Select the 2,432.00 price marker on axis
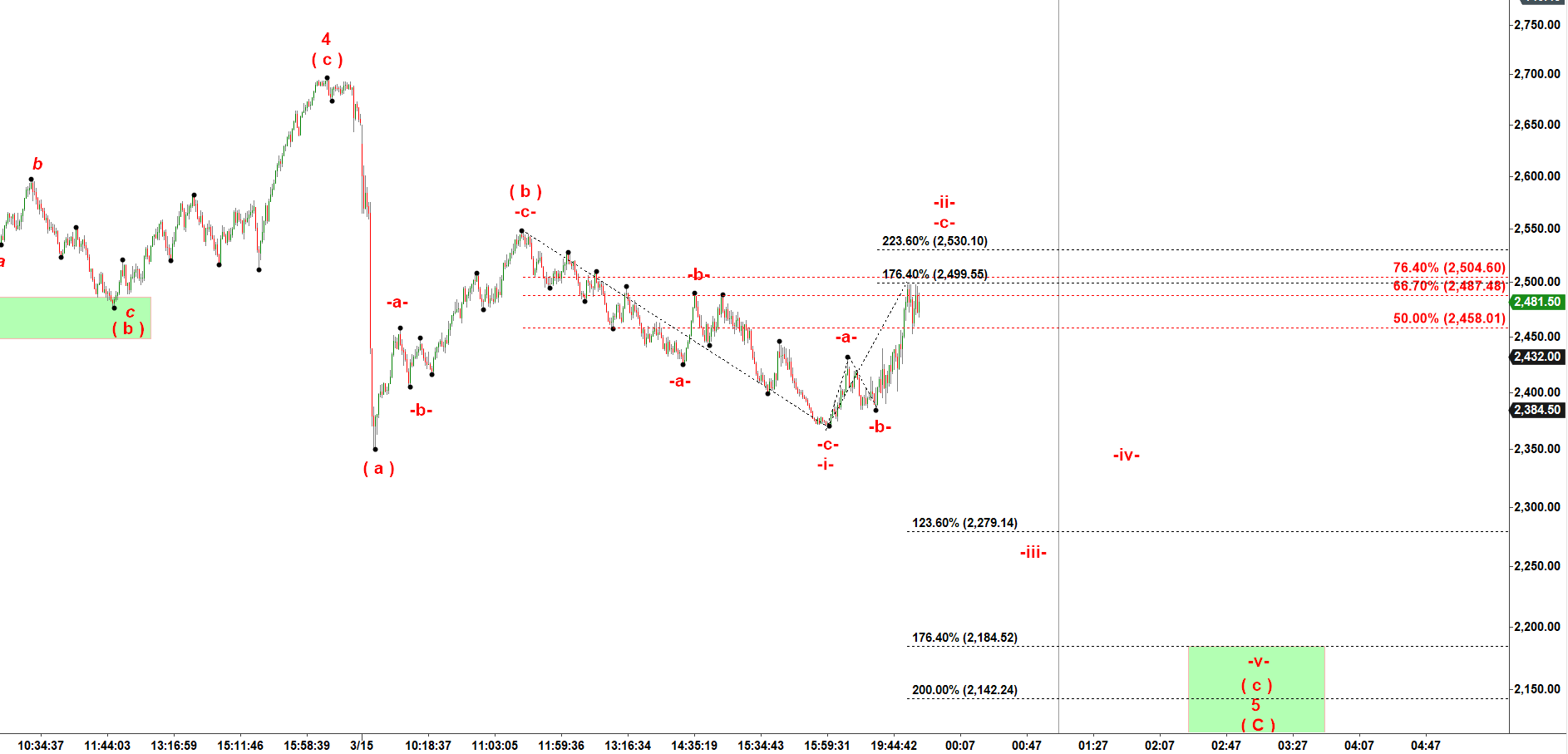The width and height of the screenshot is (1568, 754). click(1537, 357)
